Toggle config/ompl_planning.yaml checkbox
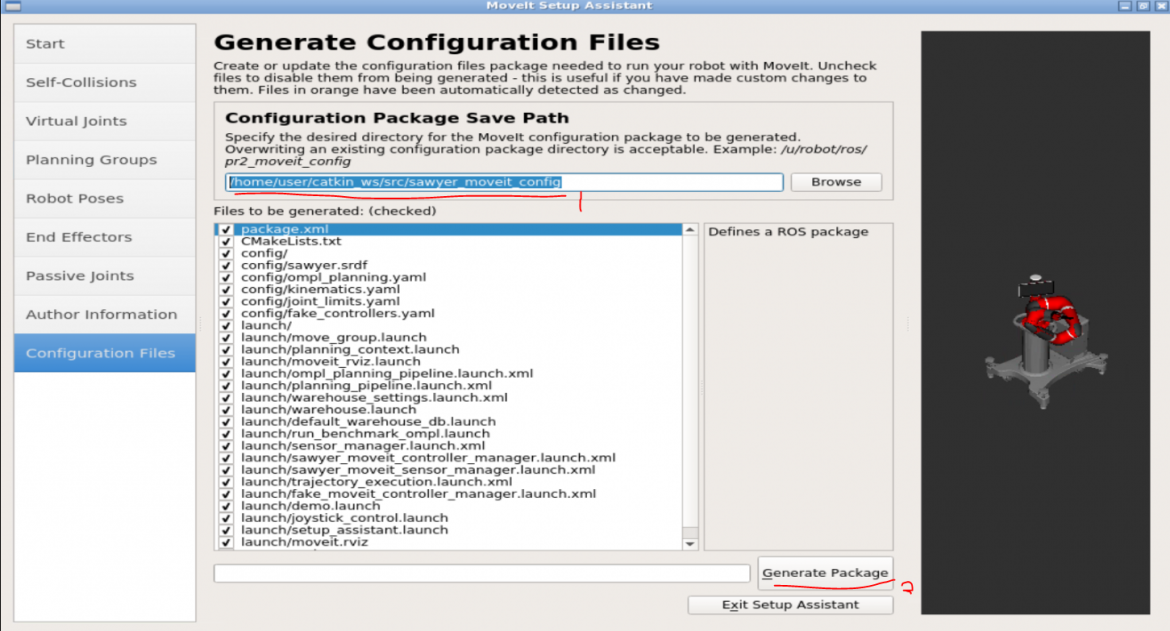Screen dimensions: 1170x631 (x=226, y=277)
